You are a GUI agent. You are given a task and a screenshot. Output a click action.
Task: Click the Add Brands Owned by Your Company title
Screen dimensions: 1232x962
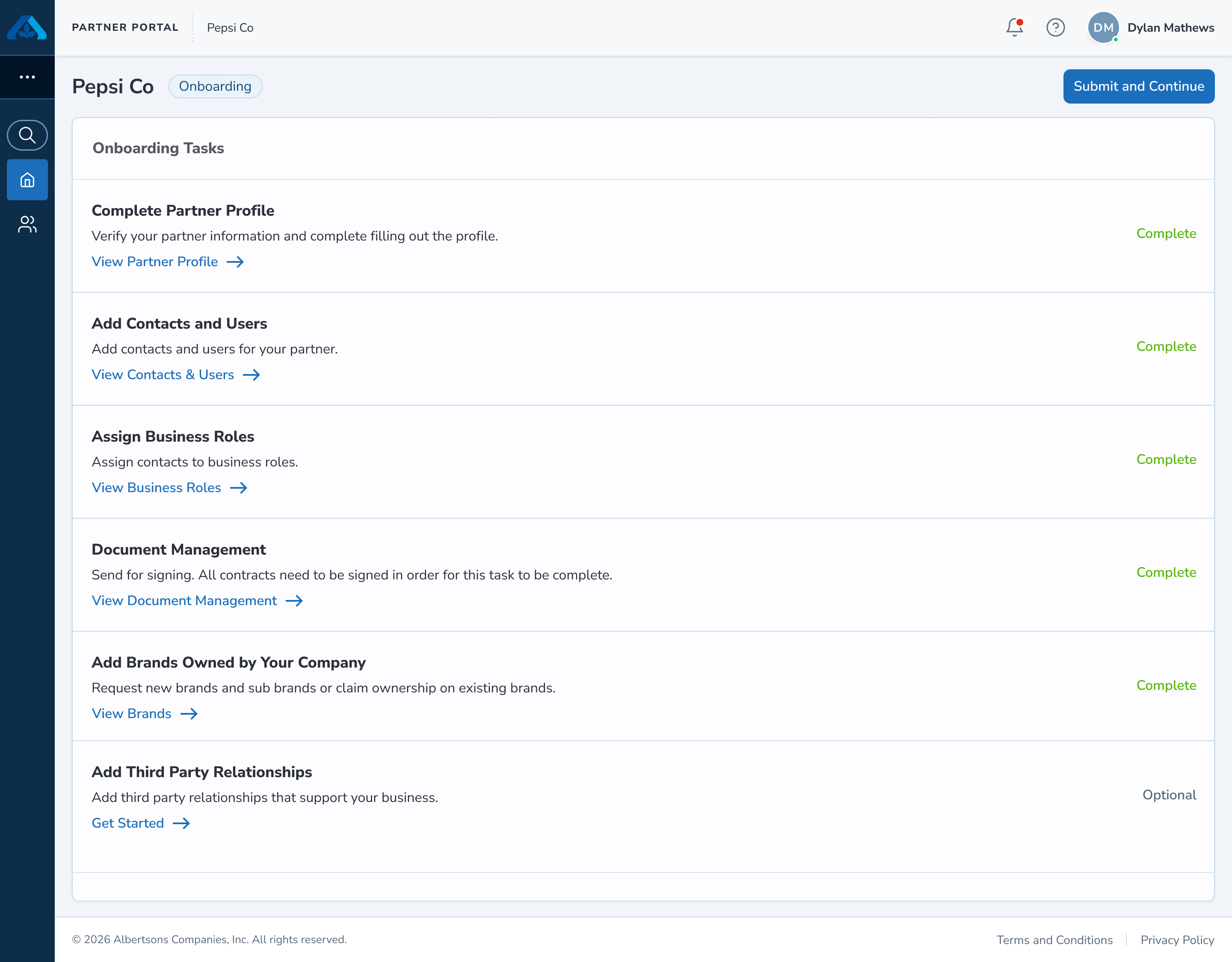click(229, 662)
